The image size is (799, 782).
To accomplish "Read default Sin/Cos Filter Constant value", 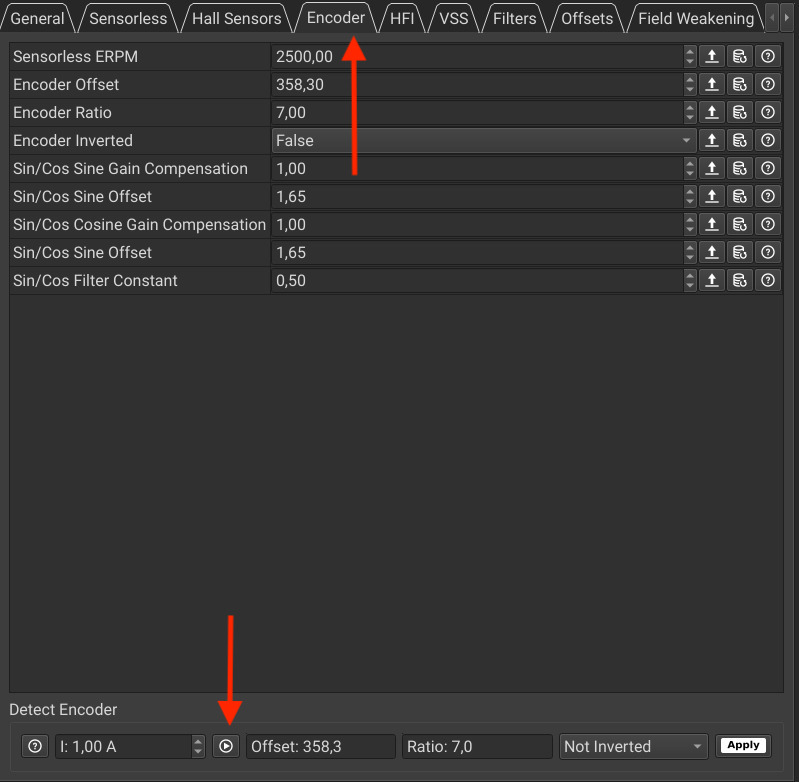I will point(739,281).
